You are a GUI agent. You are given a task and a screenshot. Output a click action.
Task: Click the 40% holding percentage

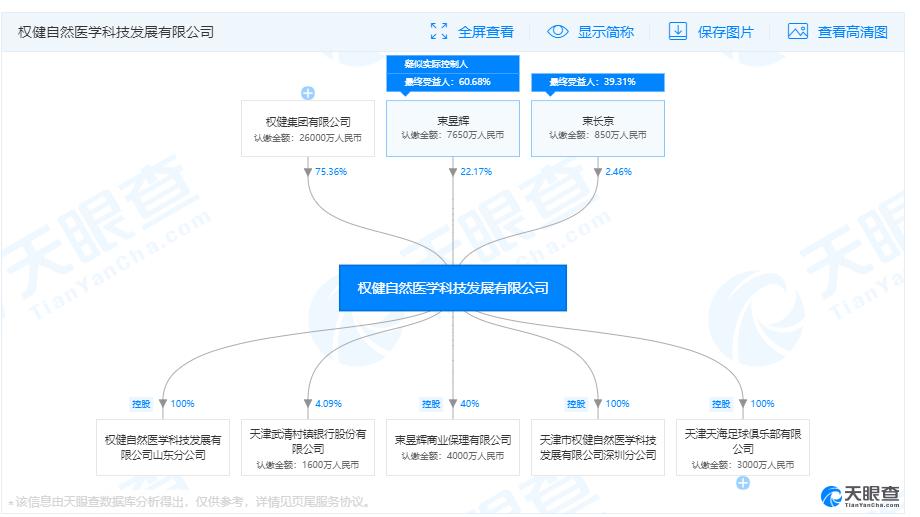tap(469, 404)
